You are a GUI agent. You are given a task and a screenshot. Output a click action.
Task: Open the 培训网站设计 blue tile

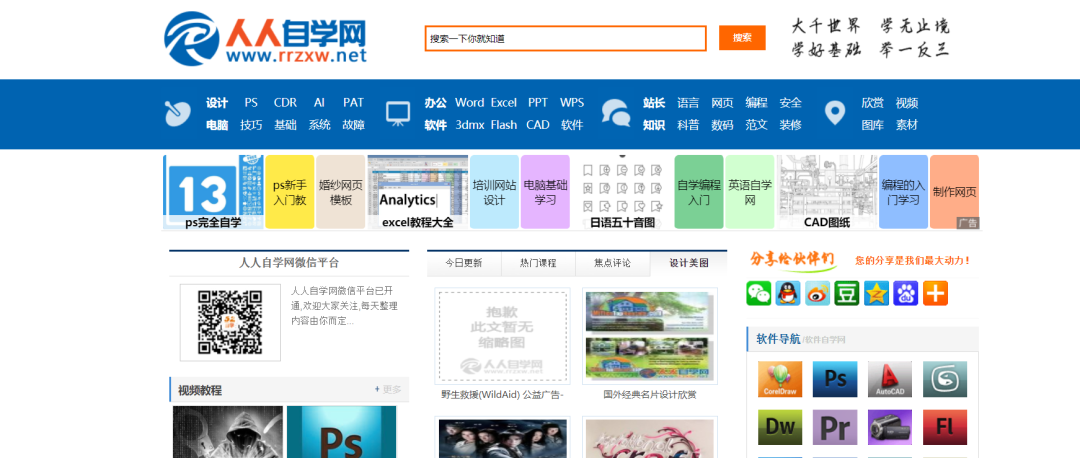(494, 192)
